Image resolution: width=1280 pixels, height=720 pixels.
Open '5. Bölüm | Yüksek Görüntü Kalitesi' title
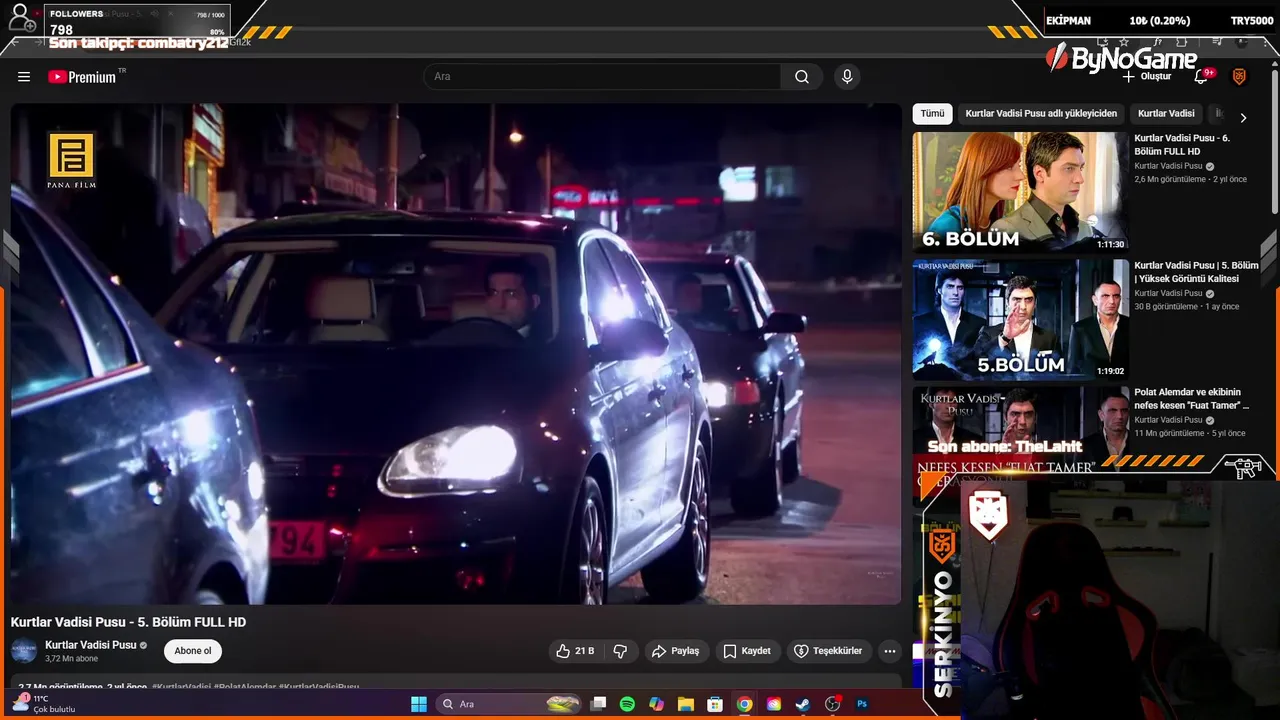pos(1196,272)
